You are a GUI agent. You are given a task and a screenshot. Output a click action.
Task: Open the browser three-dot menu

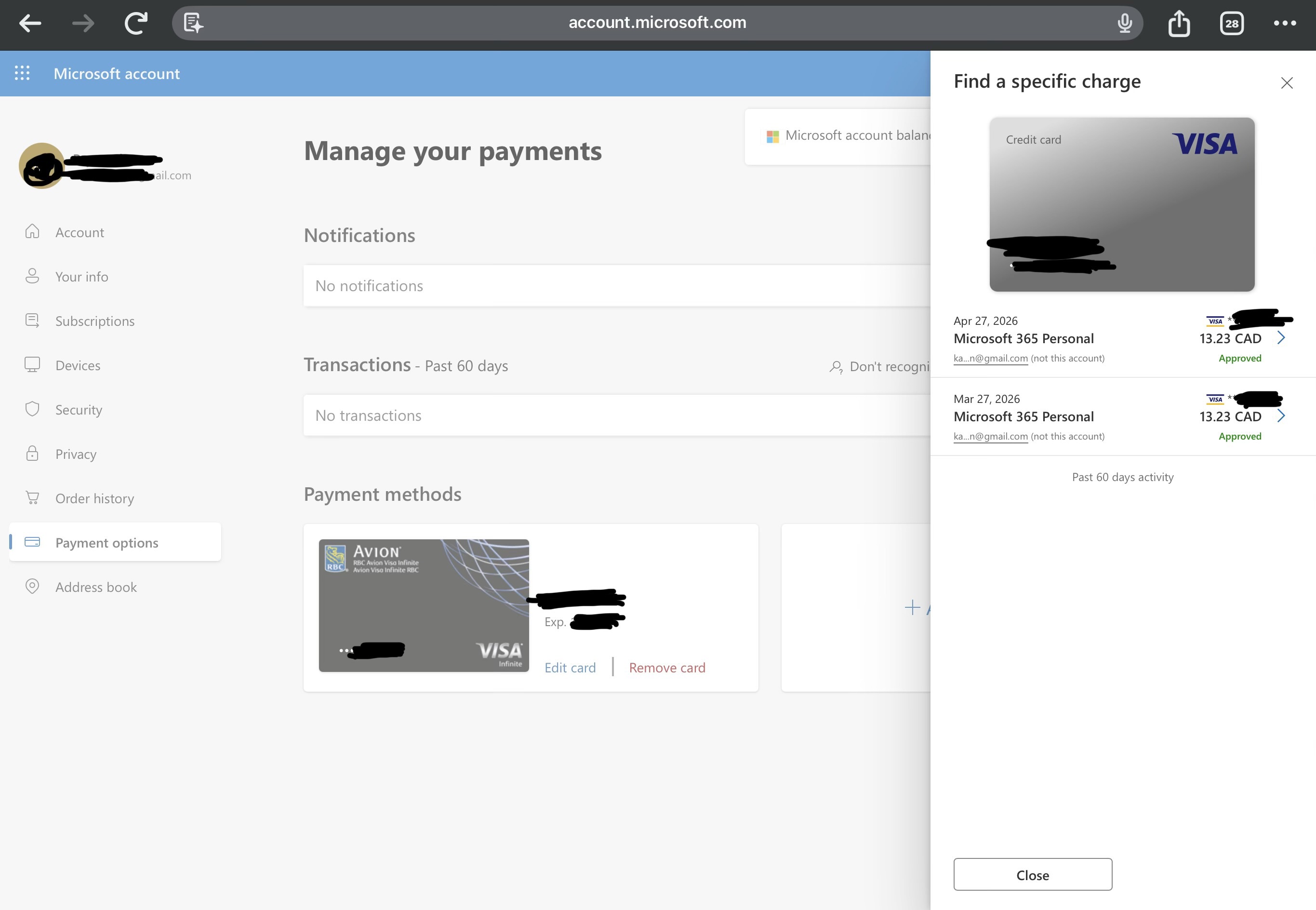tap(1285, 24)
